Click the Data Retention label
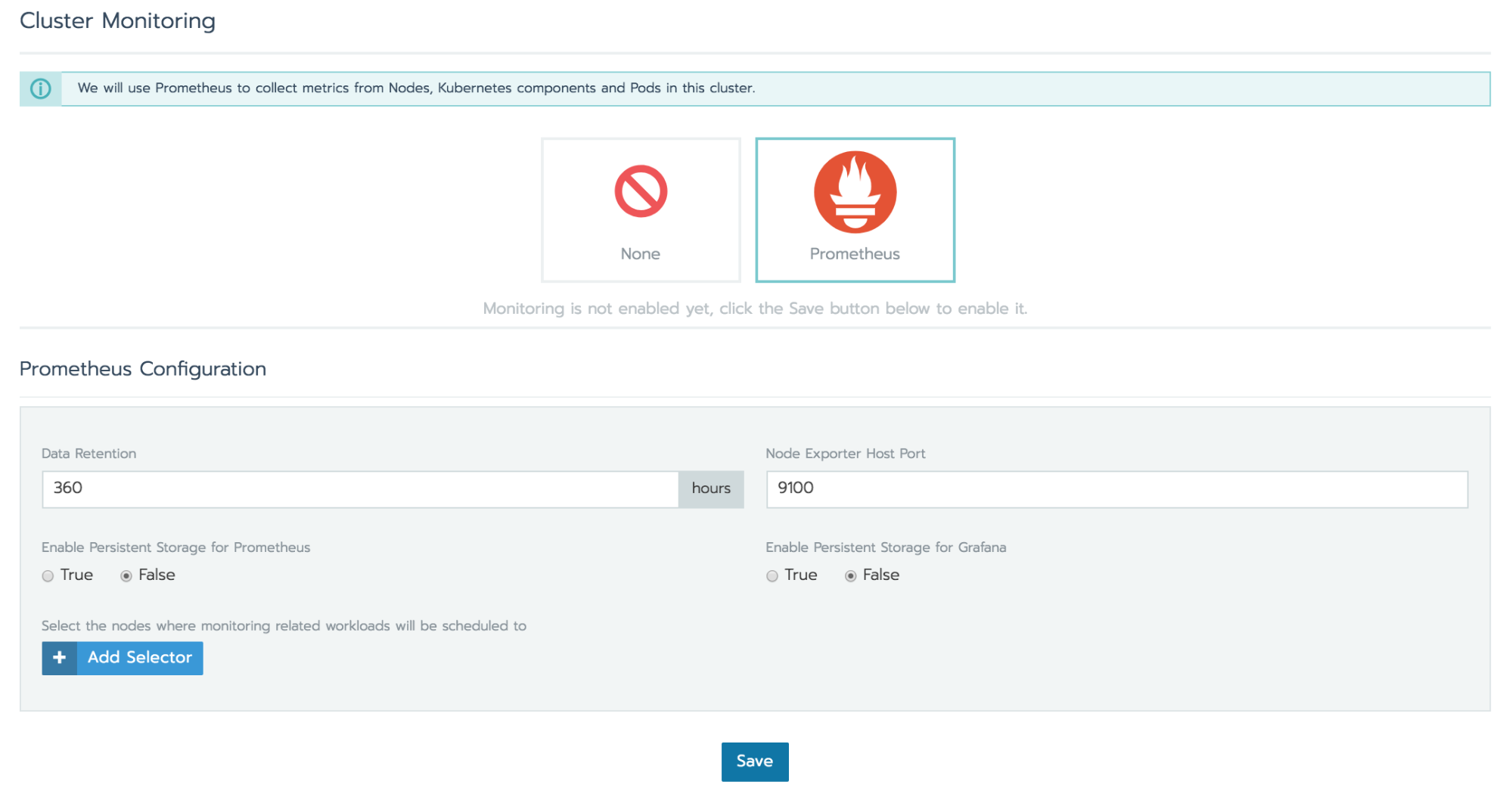Viewport: 1512px width, 800px height. coord(89,454)
